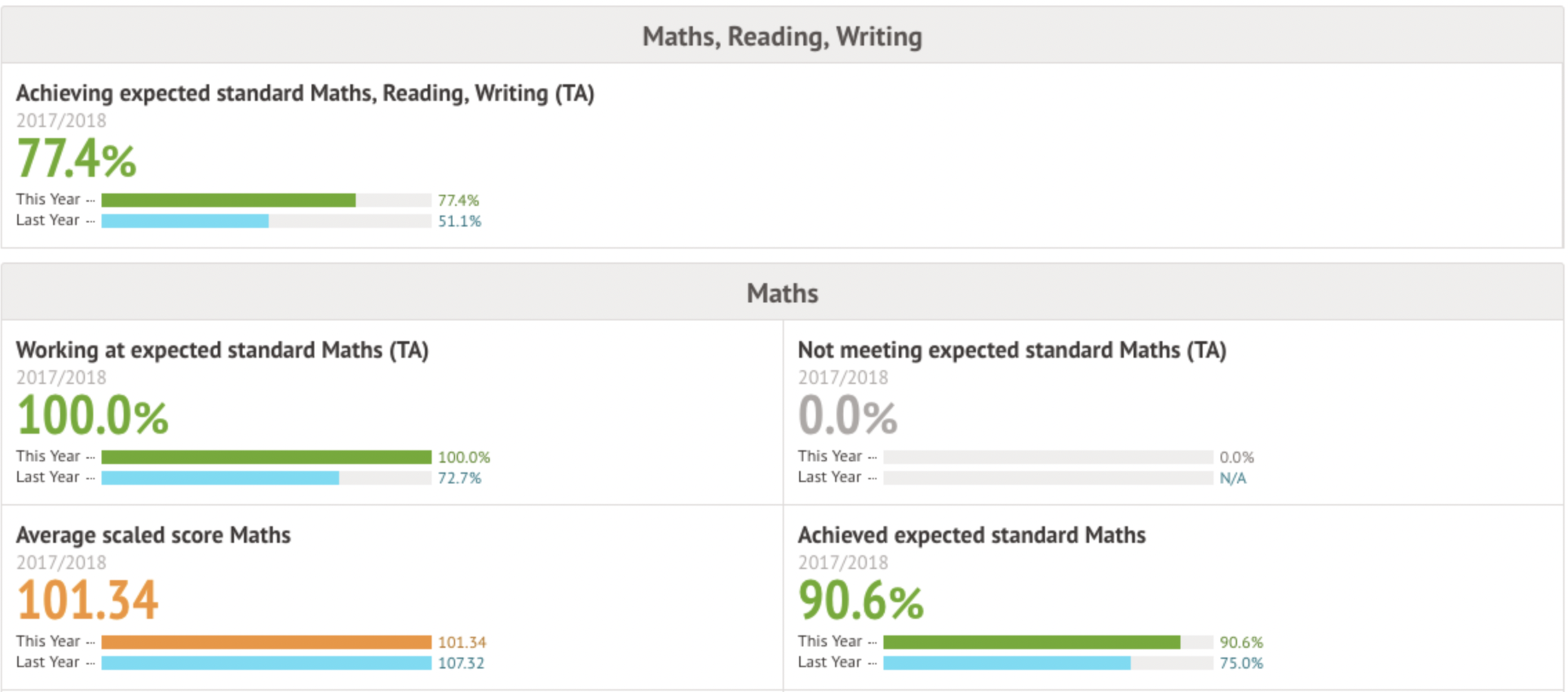The image size is (1568, 692).
Task: Click the large green 77.4% figure
Action: (x=76, y=159)
